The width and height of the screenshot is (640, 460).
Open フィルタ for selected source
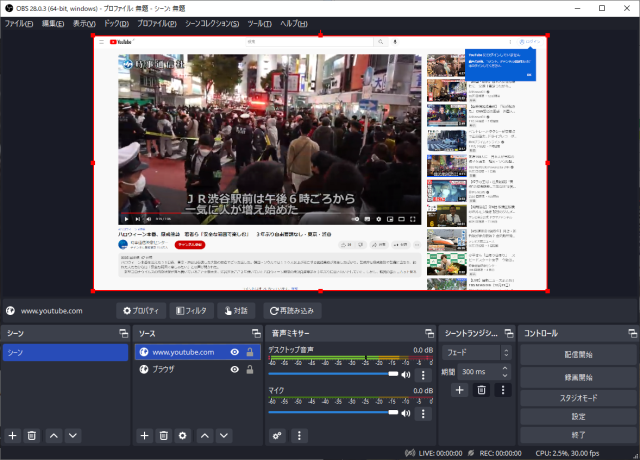(x=191, y=311)
